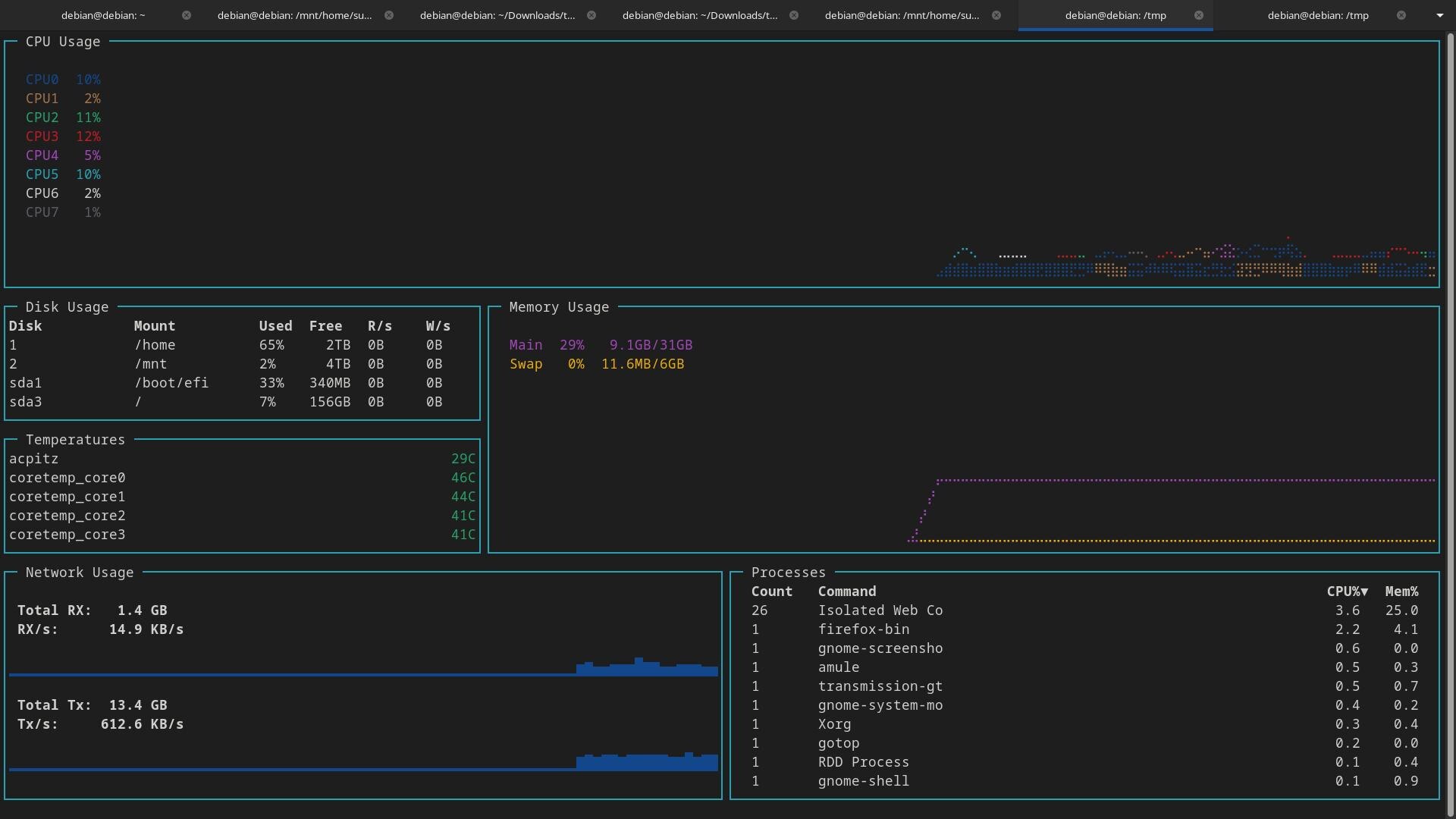Click the Tx/s network graph bars
Image resolution: width=1456 pixels, height=819 pixels.
point(646,761)
